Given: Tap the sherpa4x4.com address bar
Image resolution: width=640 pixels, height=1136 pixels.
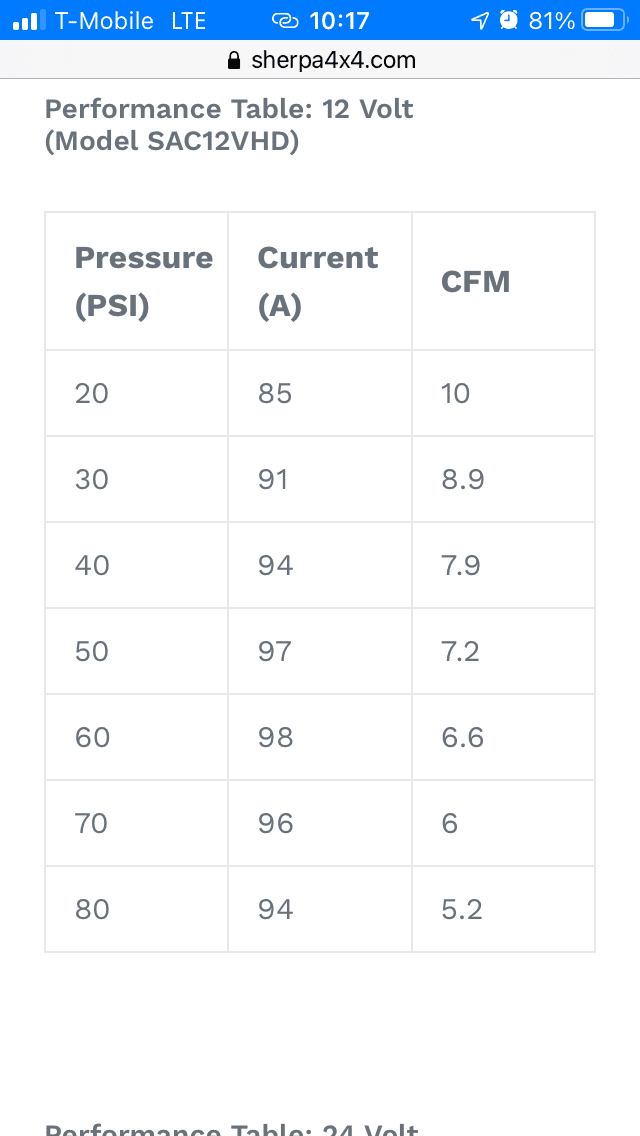Looking at the screenshot, I should (320, 60).
